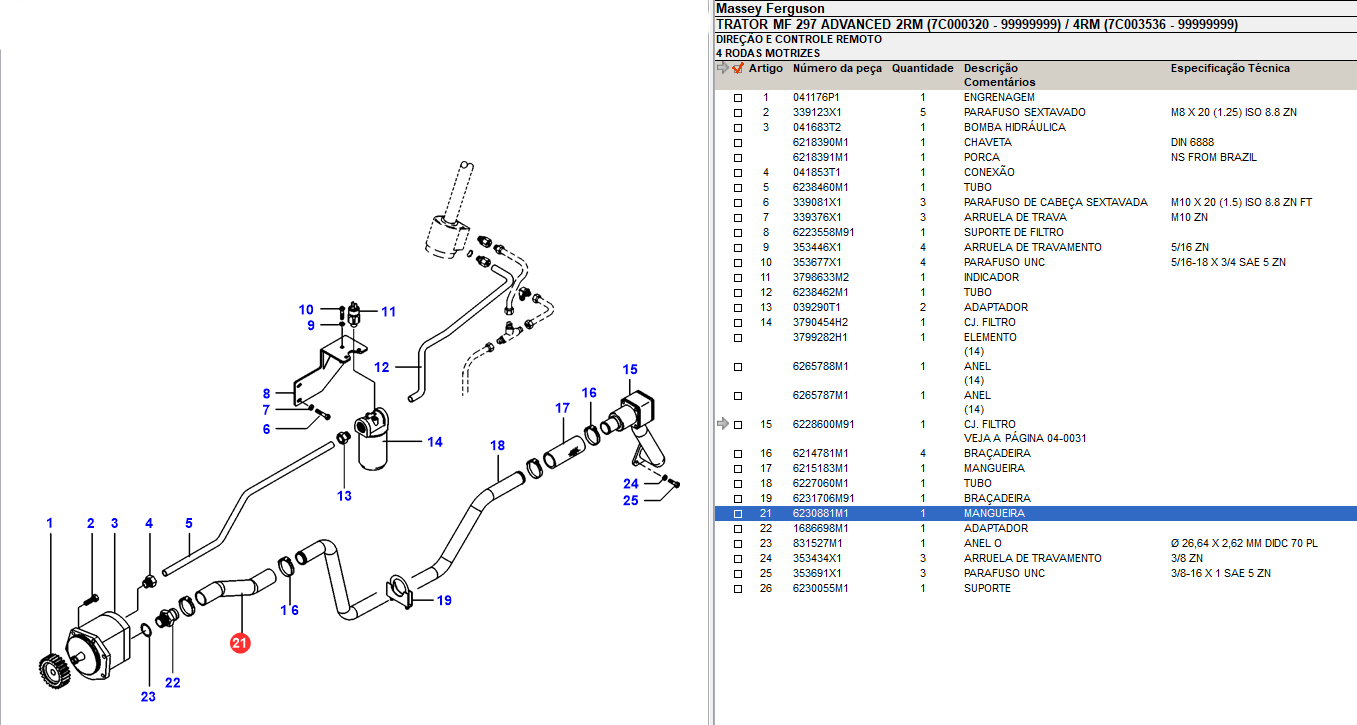Select callout number 14 on the diagram
This screenshot has width=1357, height=725.
coord(434,442)
